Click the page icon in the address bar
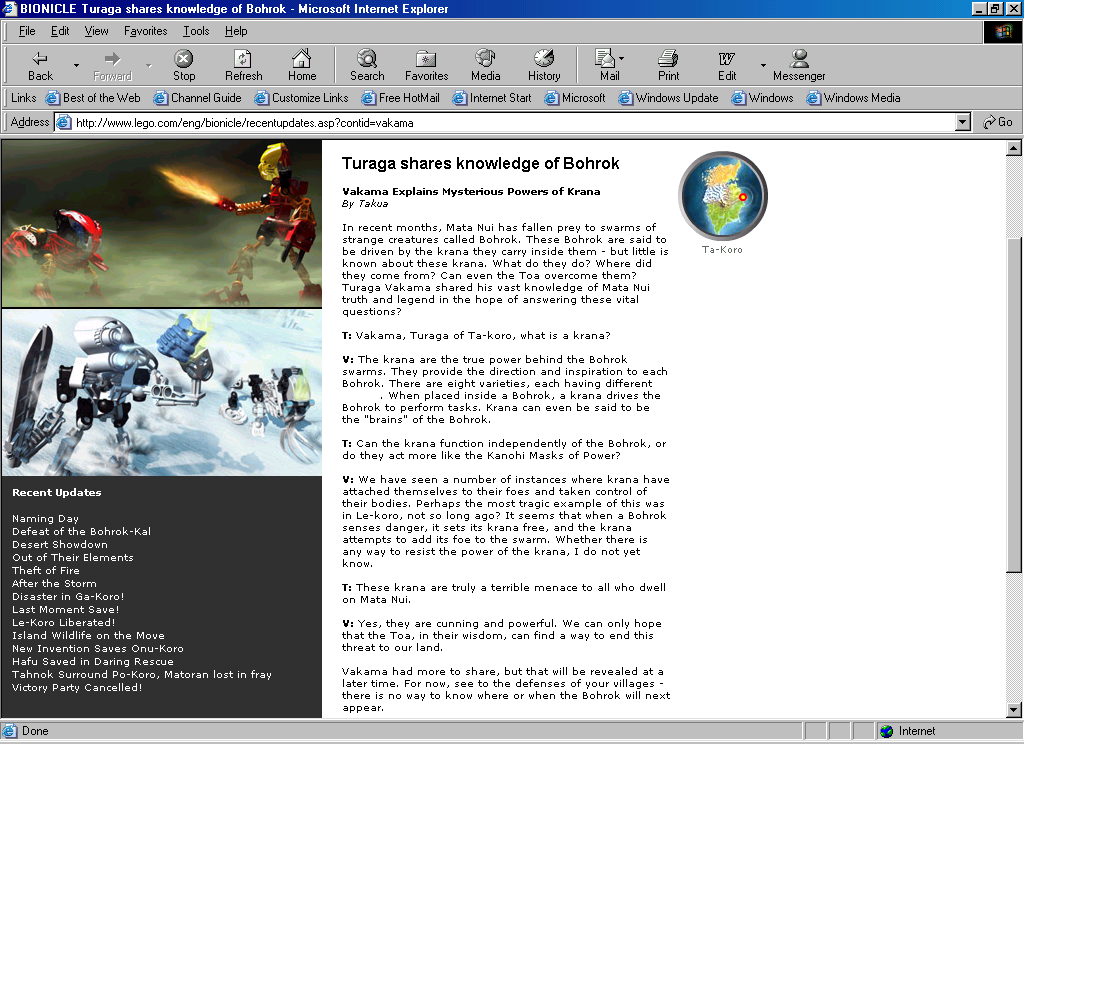The height and width of the screenshot is (1000, 1100). tap(64, 123)
